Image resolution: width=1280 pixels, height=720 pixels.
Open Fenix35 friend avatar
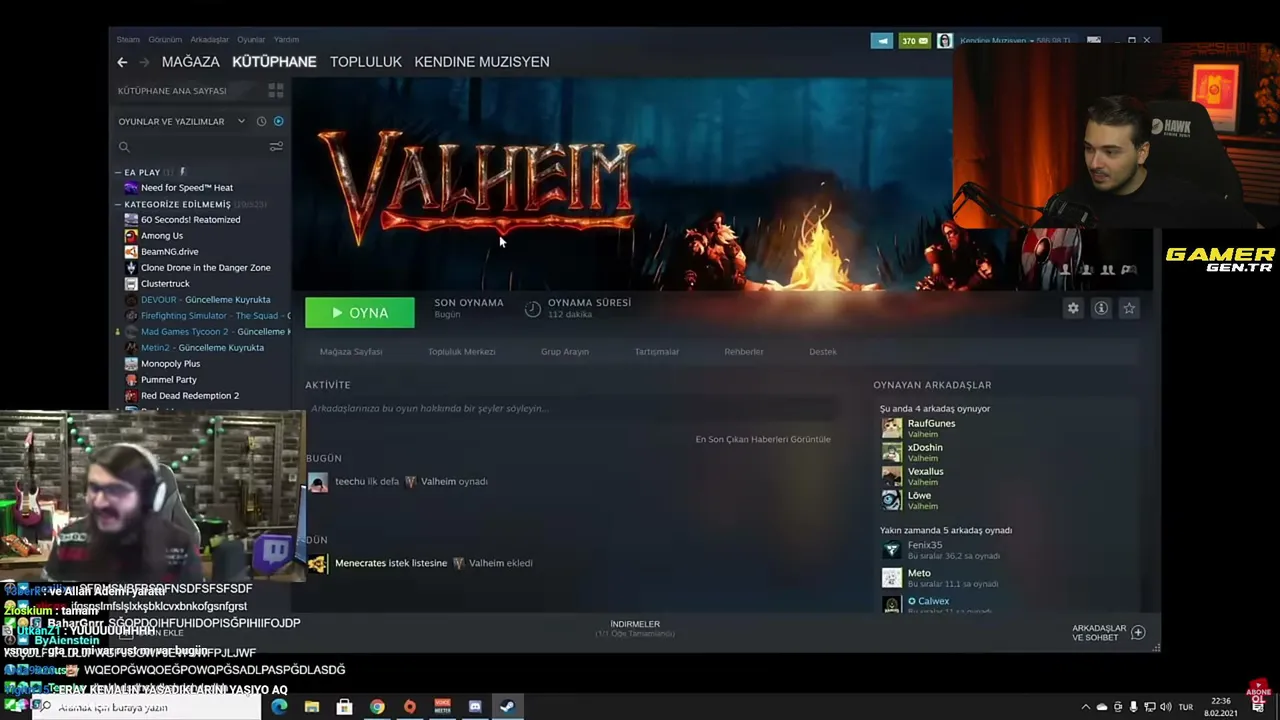[x=891, y=550]
